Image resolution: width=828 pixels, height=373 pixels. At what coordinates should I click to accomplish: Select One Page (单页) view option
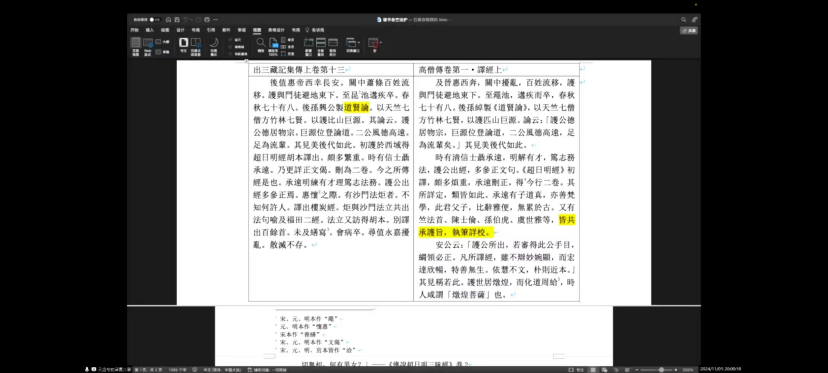click(x=288, y=40)
